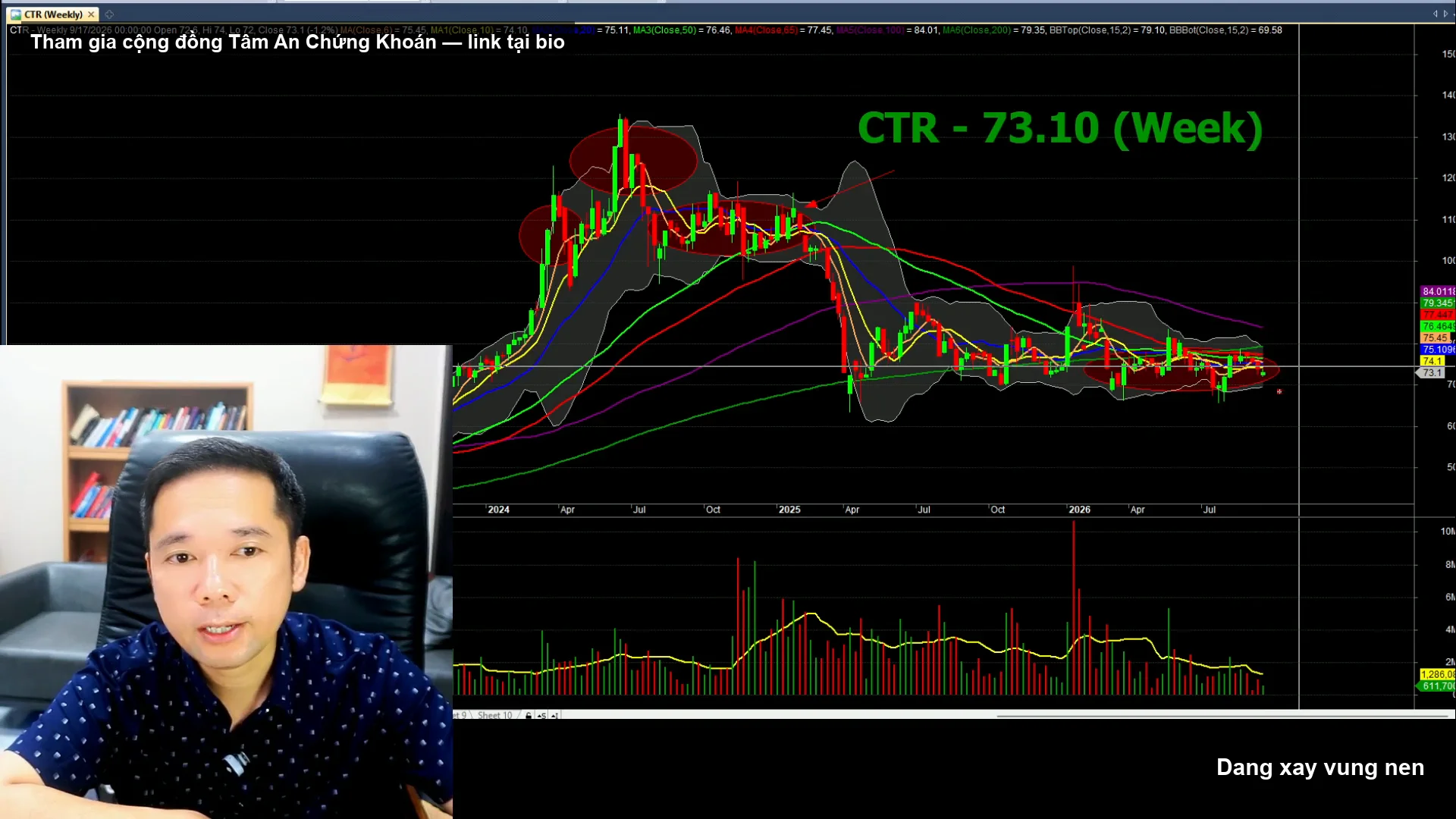Click the tab scroll right arrow at top right
Screen dimensions: 1456x819
tap(1445, 14)
